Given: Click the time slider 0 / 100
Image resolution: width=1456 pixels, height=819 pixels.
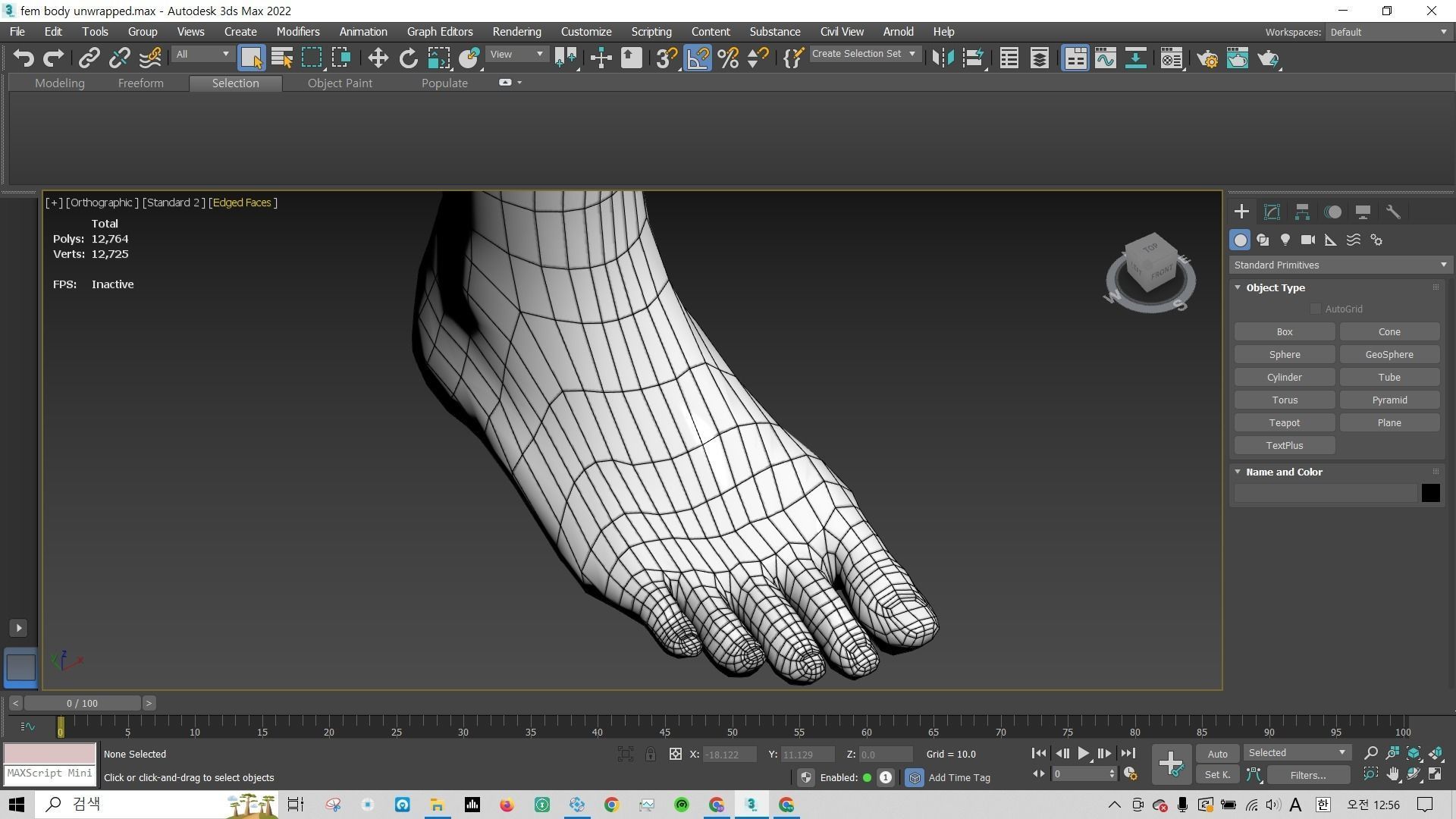Looking at the screenshot, I should click(82, 703).
